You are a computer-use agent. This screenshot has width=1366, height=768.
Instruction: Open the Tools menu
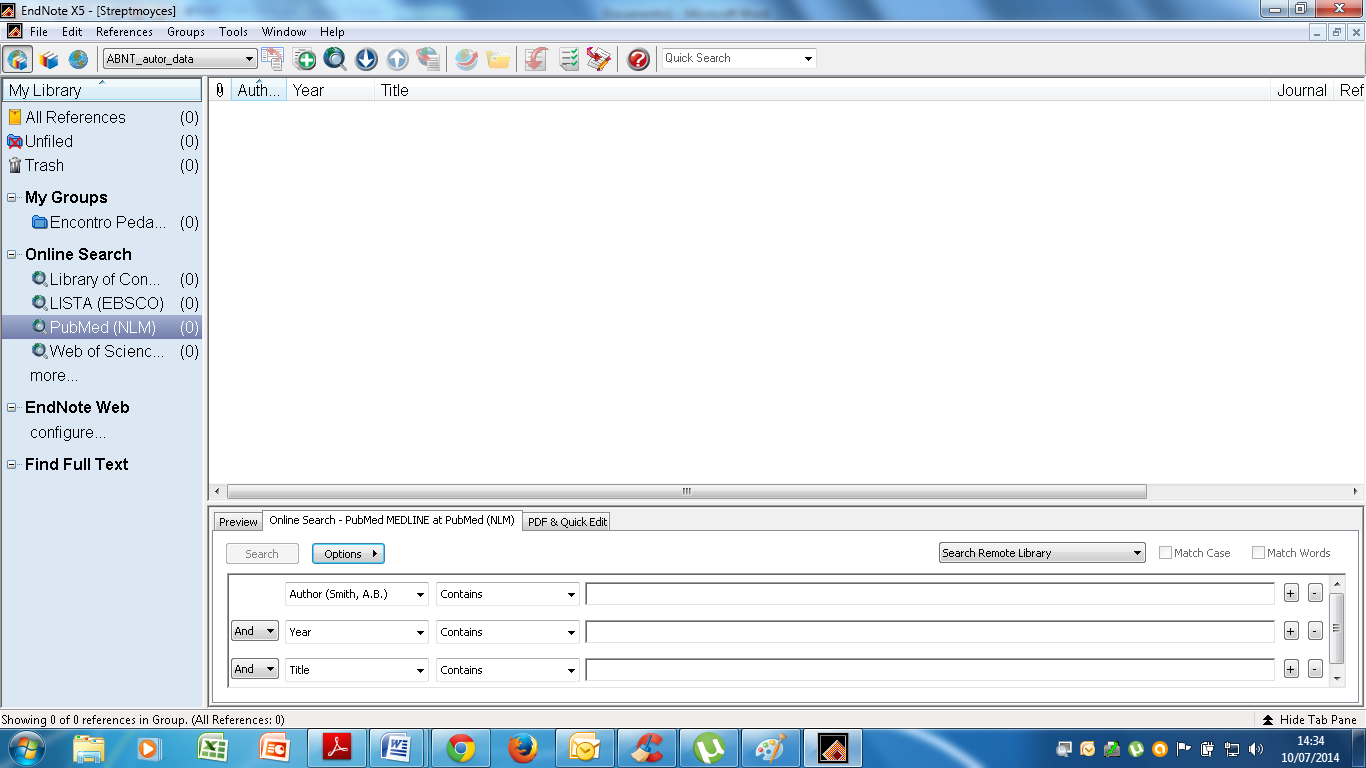point(233,32)
